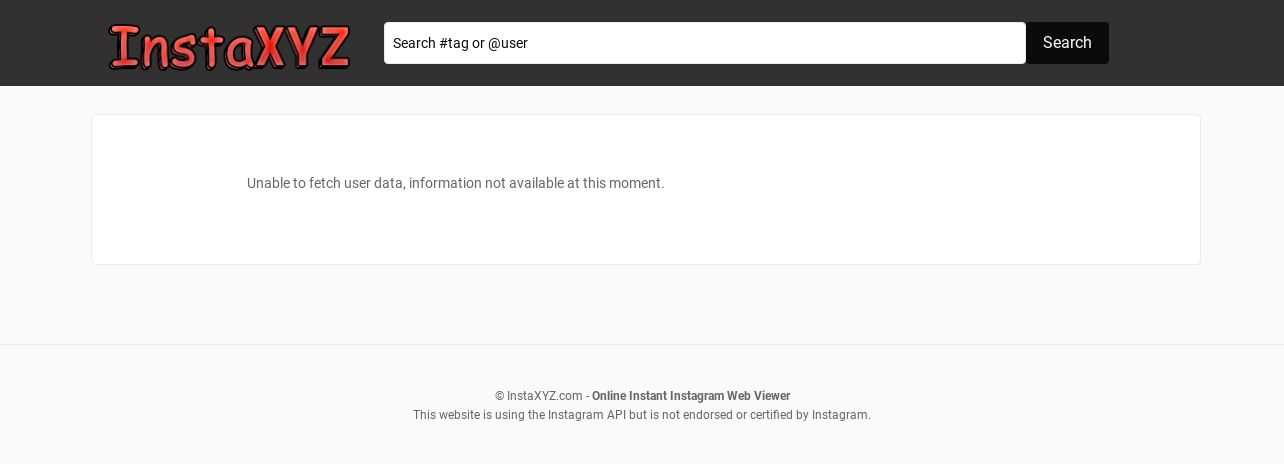Image resolution: width=1284 pixels, height=464 pixels.
Task: Click the placeholder text 'Search #tag or @user'
Action: tap(460, 43)
